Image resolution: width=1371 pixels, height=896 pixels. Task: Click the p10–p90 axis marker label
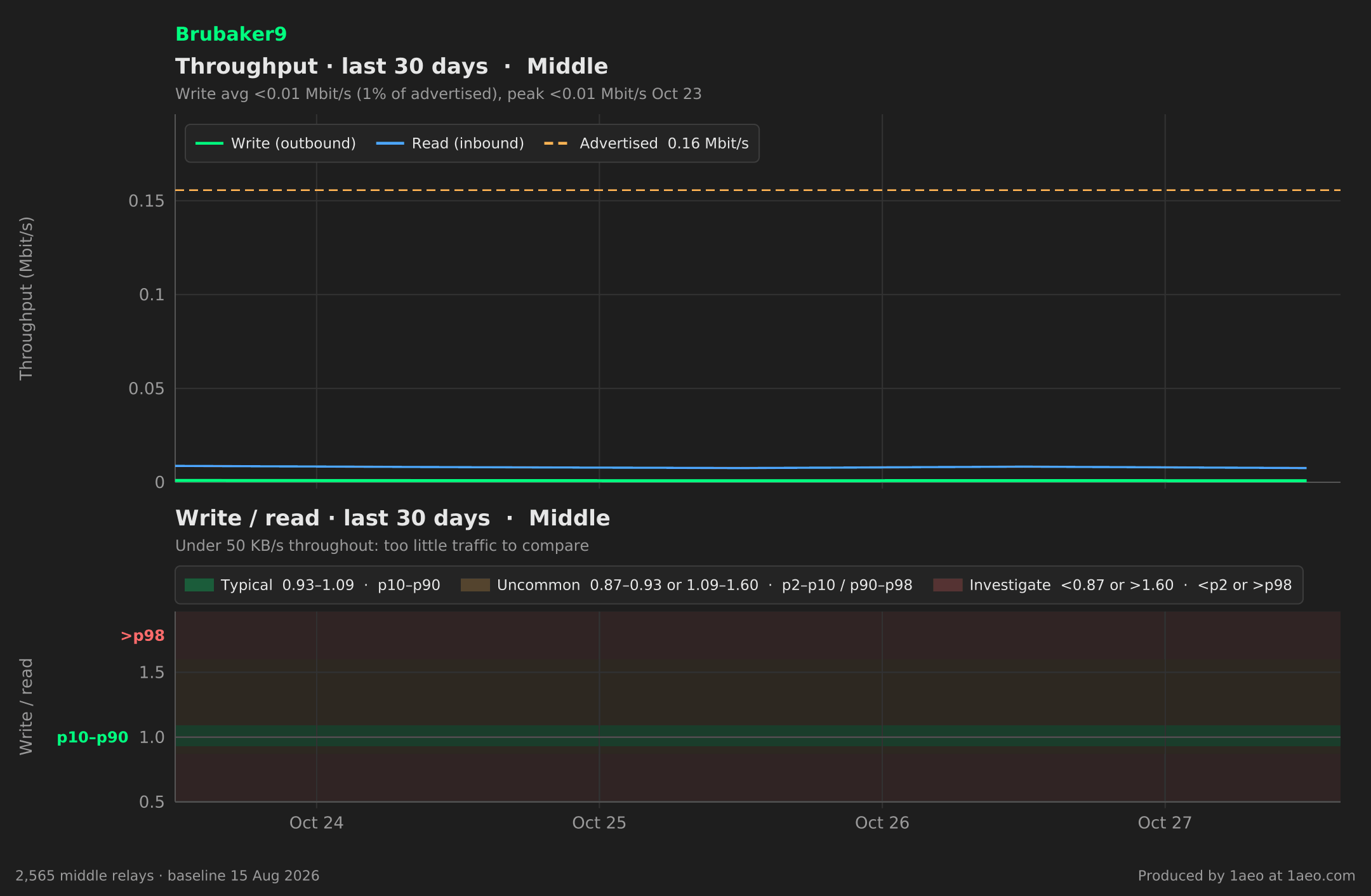tap(93, 737)
